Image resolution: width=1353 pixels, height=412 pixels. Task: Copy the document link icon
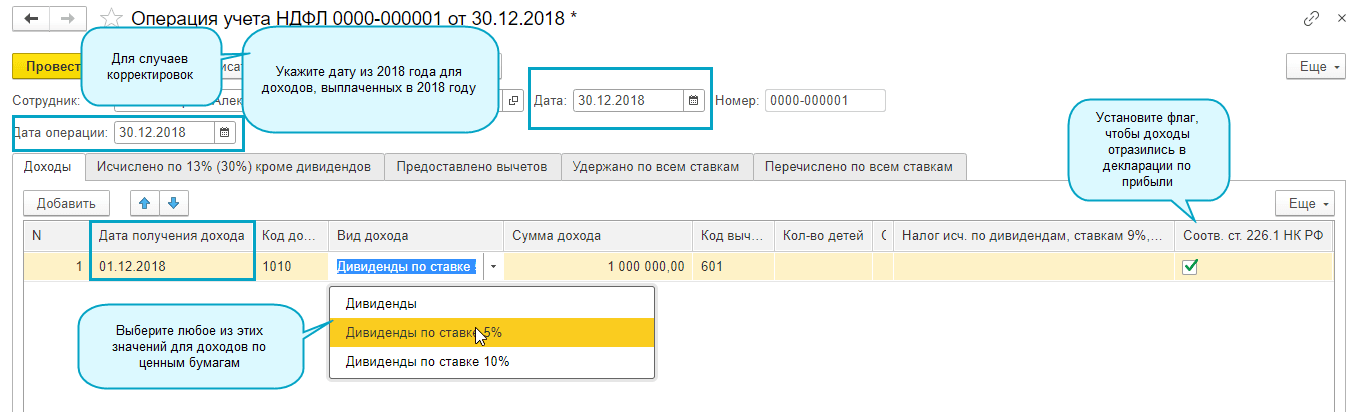pos(1311,19)
